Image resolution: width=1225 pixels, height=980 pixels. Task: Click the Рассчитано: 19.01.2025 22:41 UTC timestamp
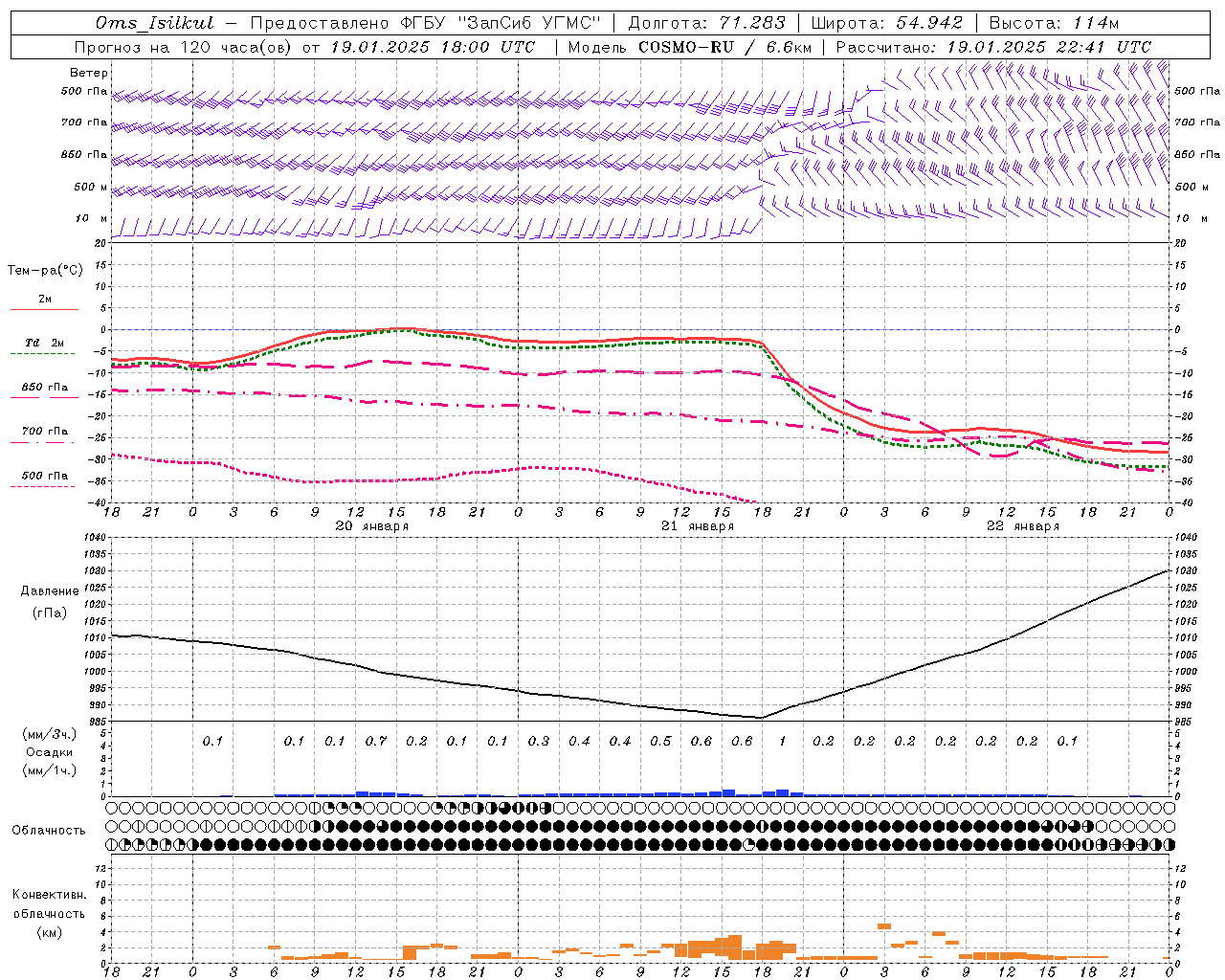tap(993, 47)
